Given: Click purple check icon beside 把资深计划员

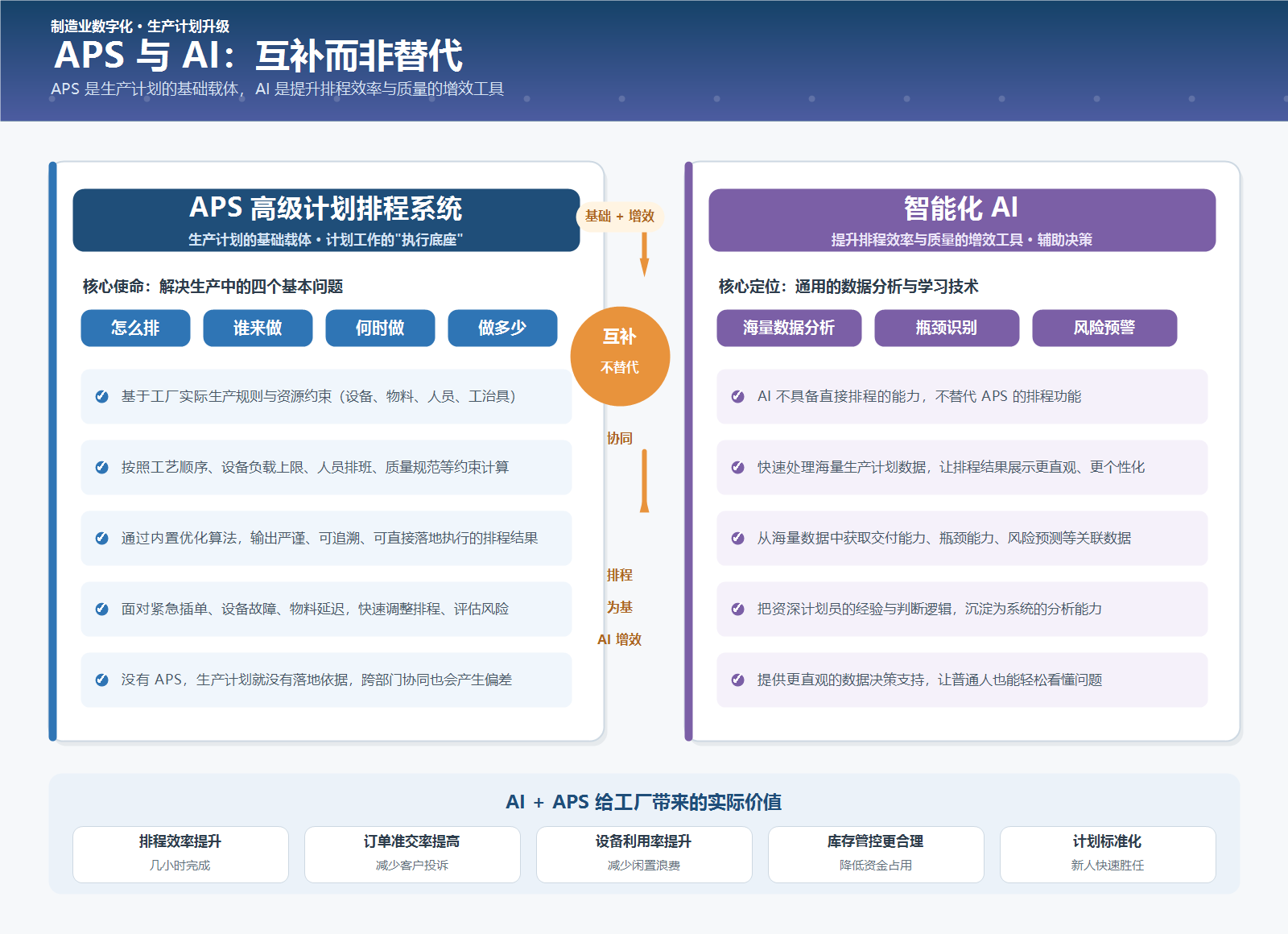Looking at the screenshot, I should pyautogui.click(x=737, y=609).
